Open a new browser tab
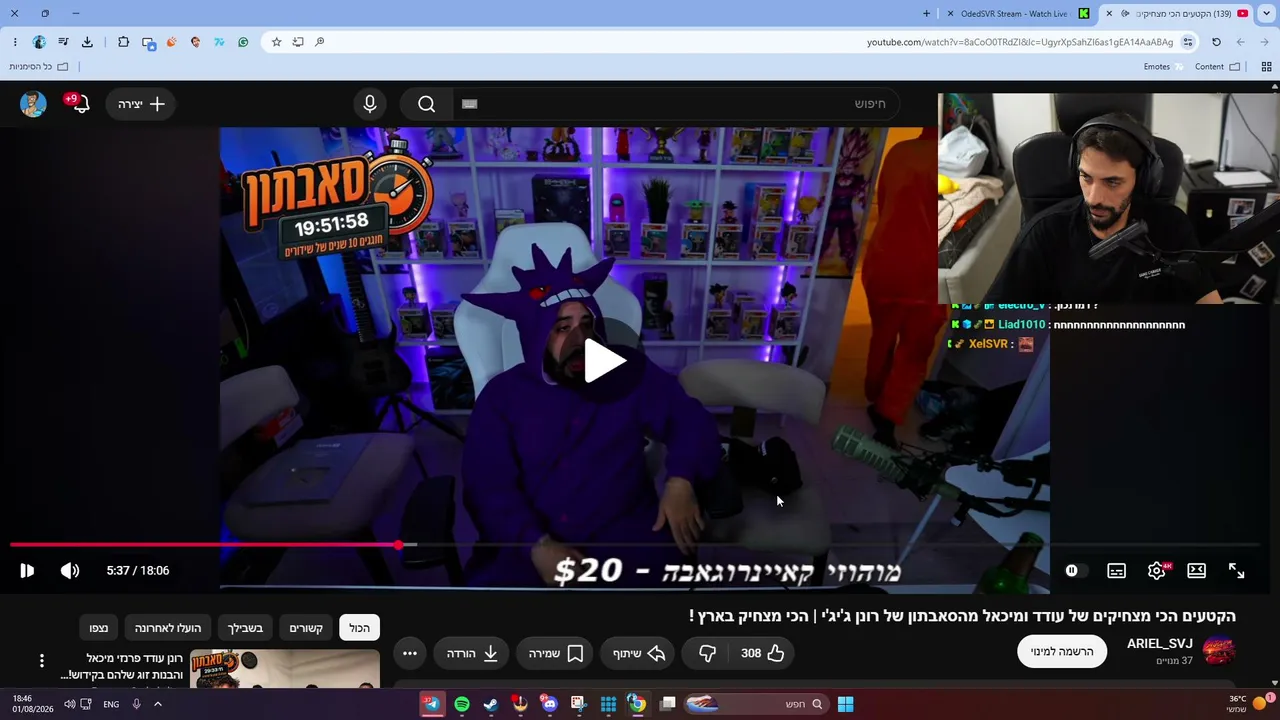 (x=926, y=14)
